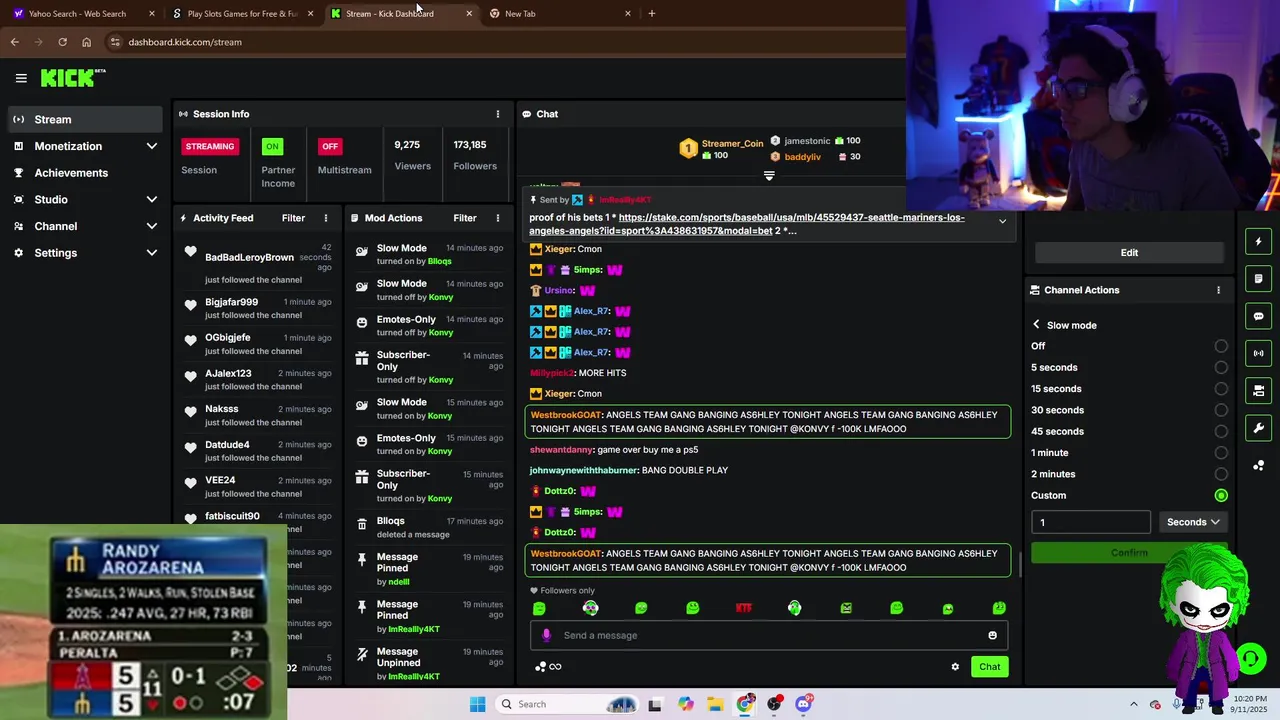Screen dimensions: 1280x720
Task: Click the wrench tools sidebar icon
Action: (x=1258, y=428)
